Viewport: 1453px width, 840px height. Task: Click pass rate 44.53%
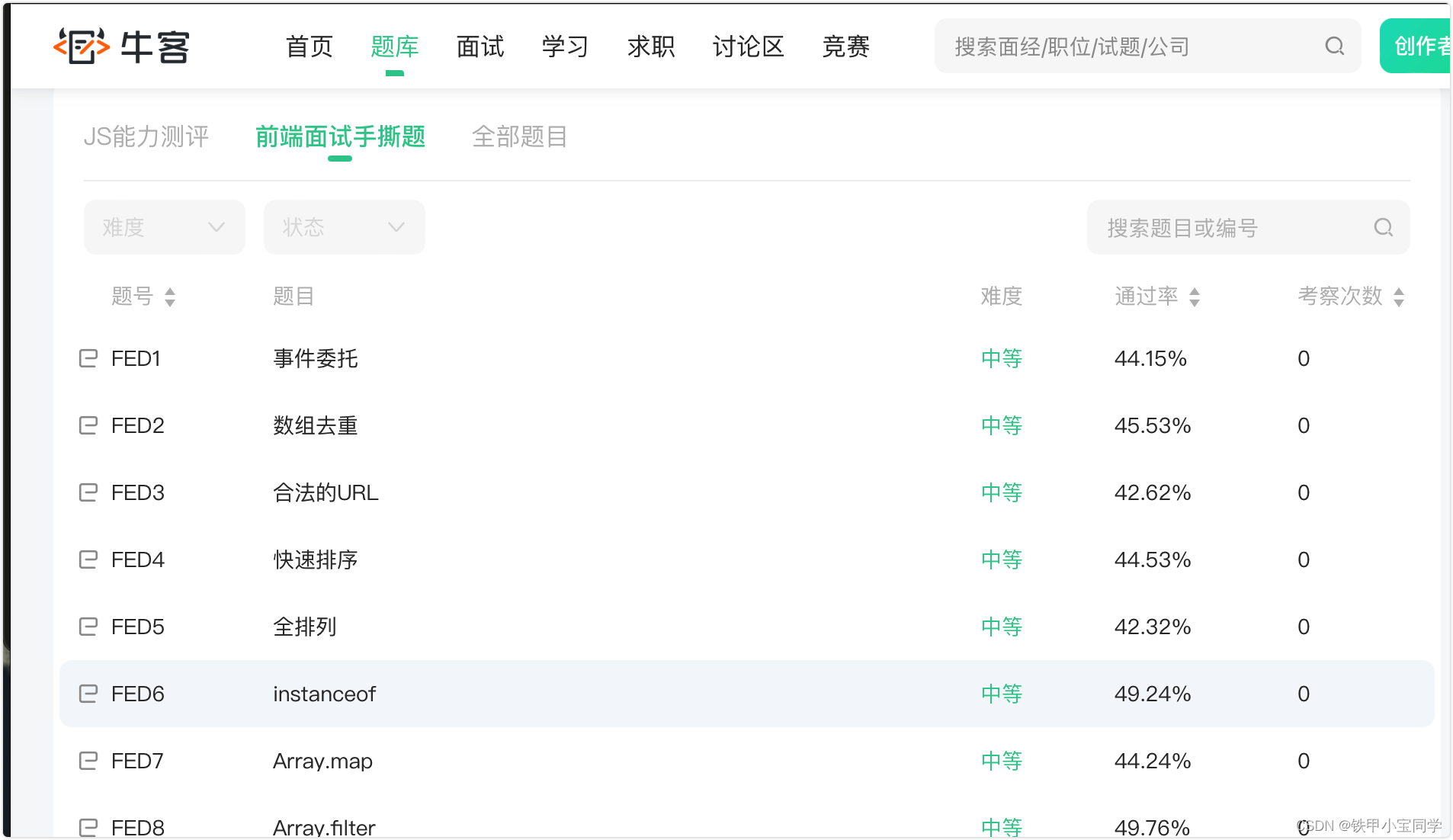(x=1153, y=559)
